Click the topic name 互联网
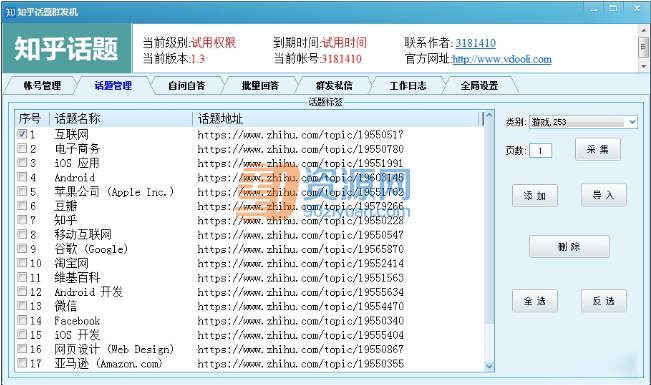The height and width of the screenshot is (385, 651). point(71,135)
